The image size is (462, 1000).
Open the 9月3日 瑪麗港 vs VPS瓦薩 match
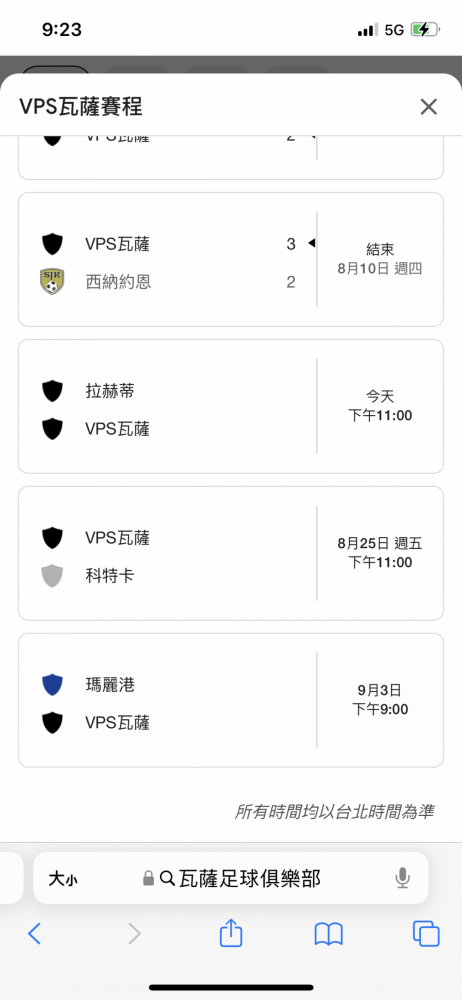click(231, 700)
